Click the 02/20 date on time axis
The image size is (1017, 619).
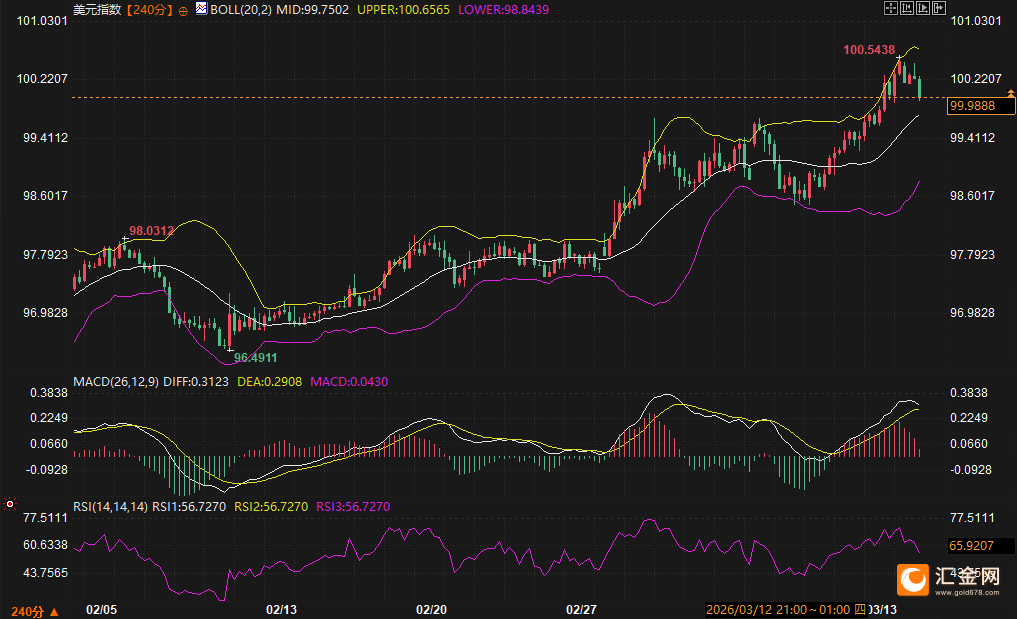point(430,609)
